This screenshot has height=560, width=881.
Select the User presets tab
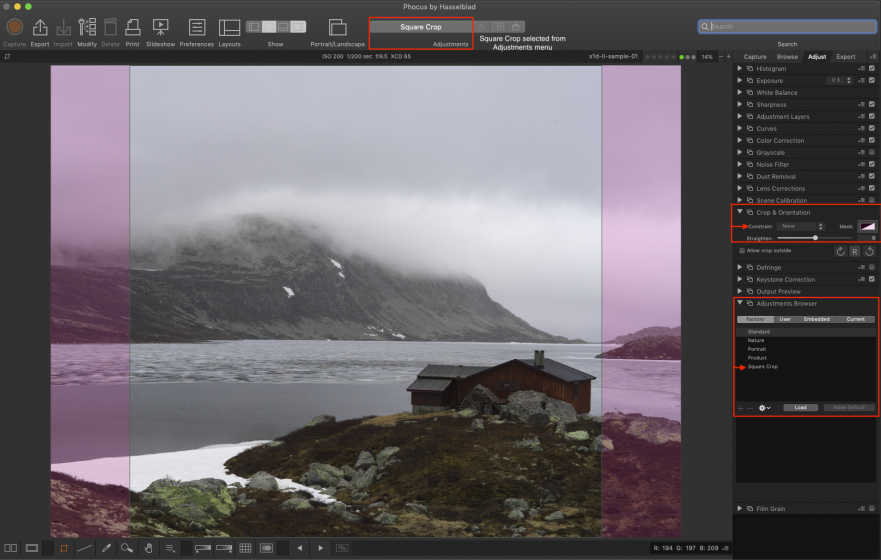point(784,319)
